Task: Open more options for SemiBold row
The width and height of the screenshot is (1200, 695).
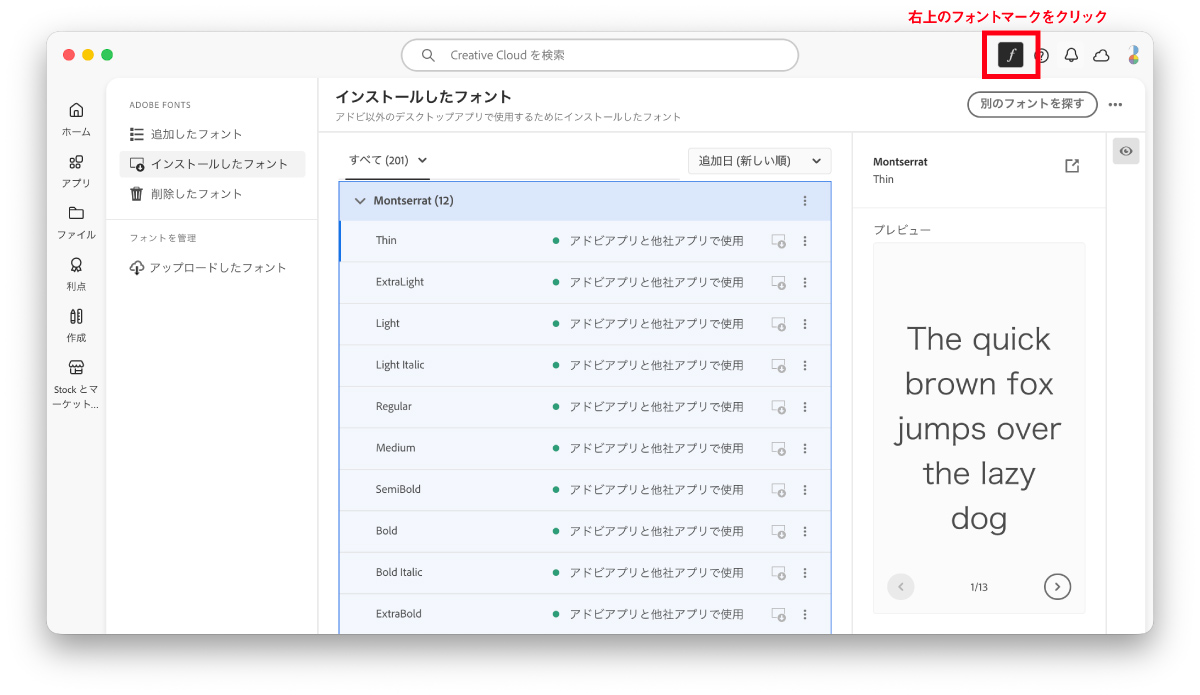Action: coord(805,490)
